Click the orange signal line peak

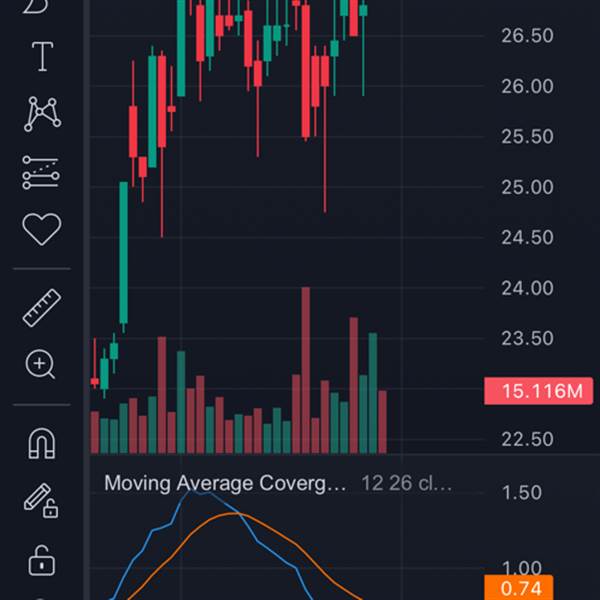coord(231,514)
